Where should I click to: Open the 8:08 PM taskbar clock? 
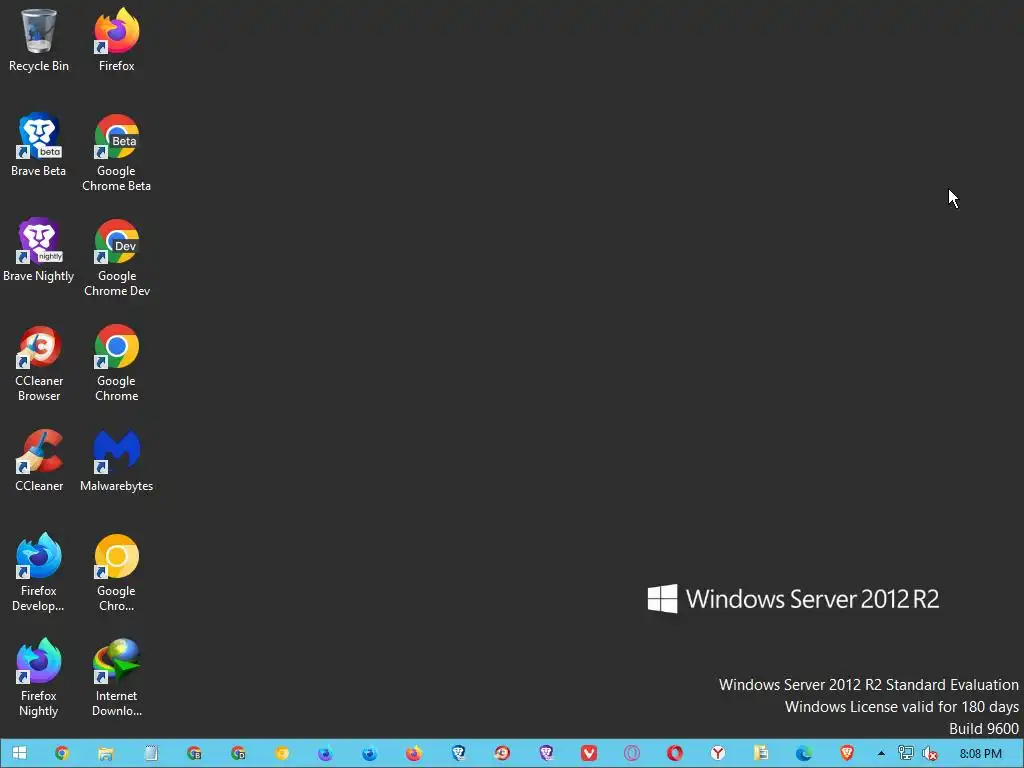tap(981, 754)
